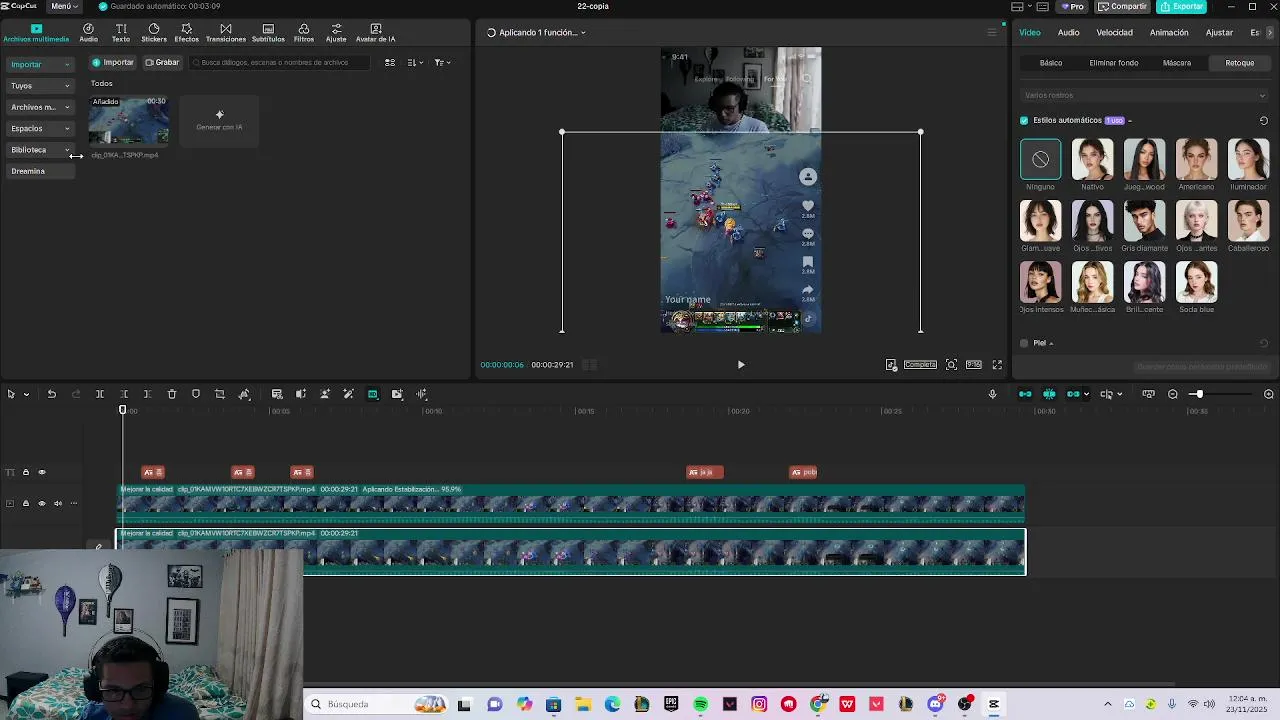
Task: Click Generar con IA tile
Action: 219,120
